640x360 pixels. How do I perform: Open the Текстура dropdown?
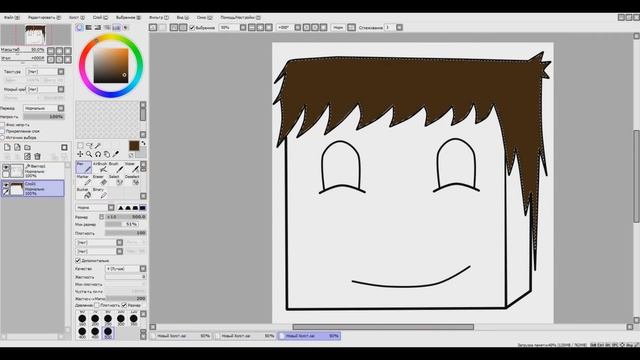pos(45,71)
